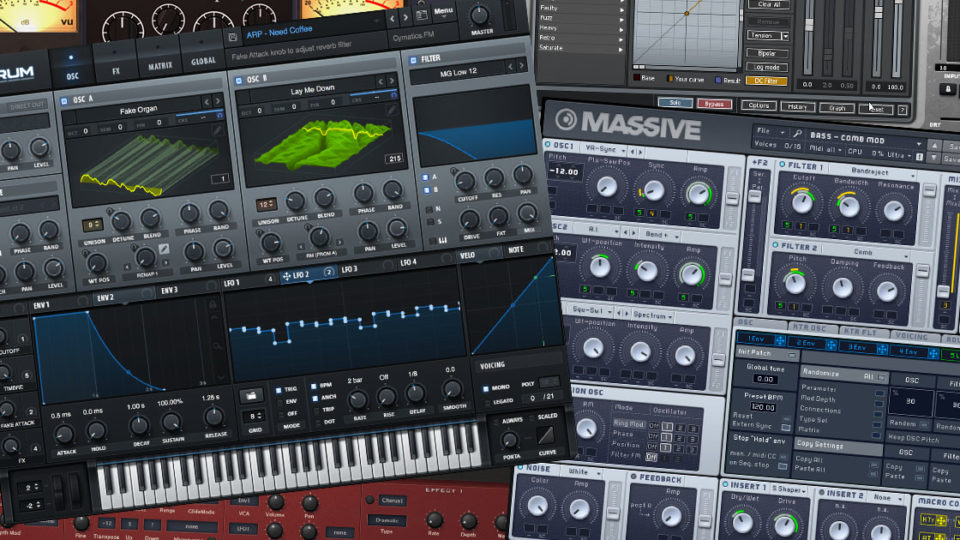Screen dimensions: 960x540
Task: Open MG Low 12 filter type menu
Action: [x=458, y=73]
